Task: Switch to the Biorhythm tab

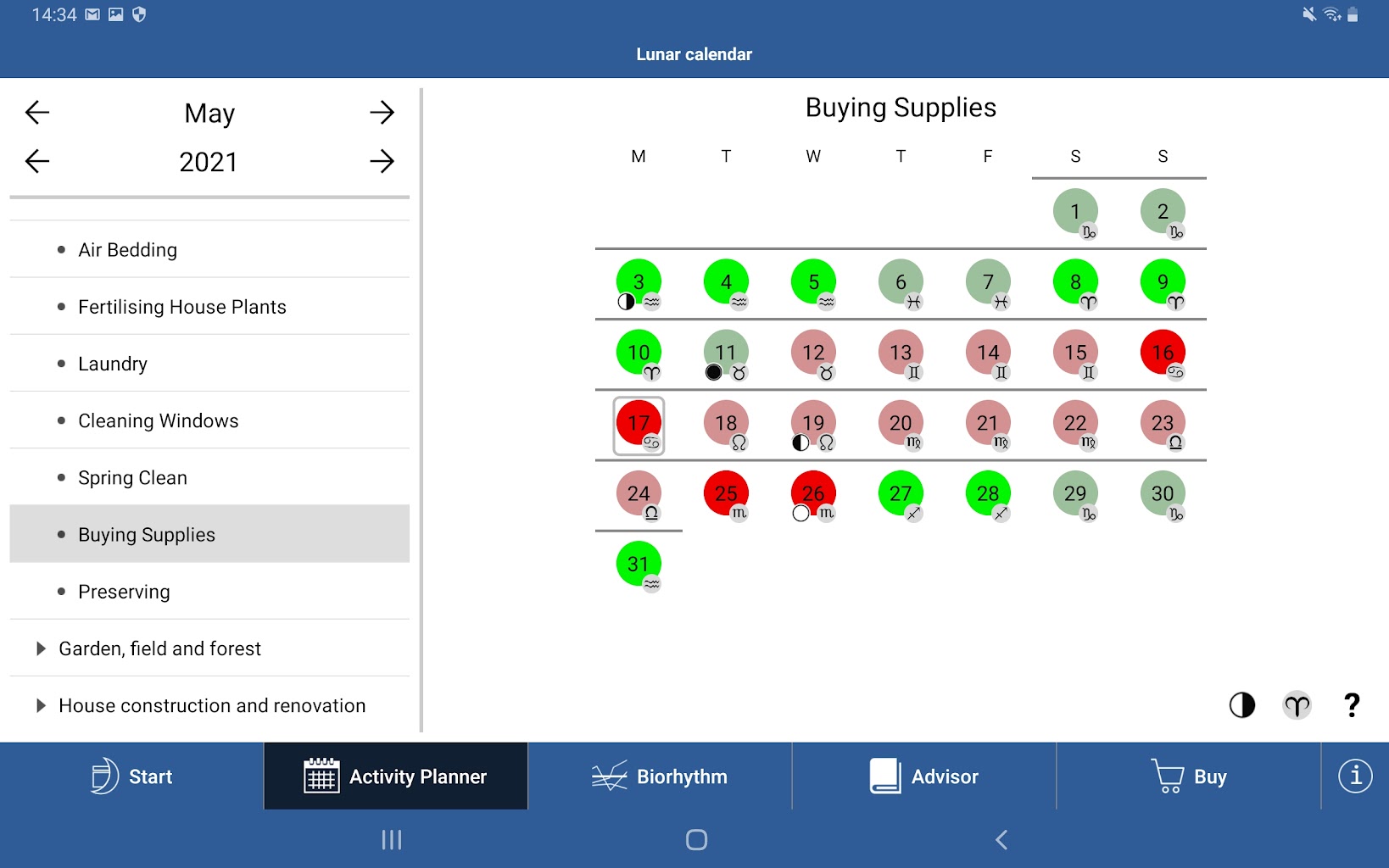Action: [660, 776]
